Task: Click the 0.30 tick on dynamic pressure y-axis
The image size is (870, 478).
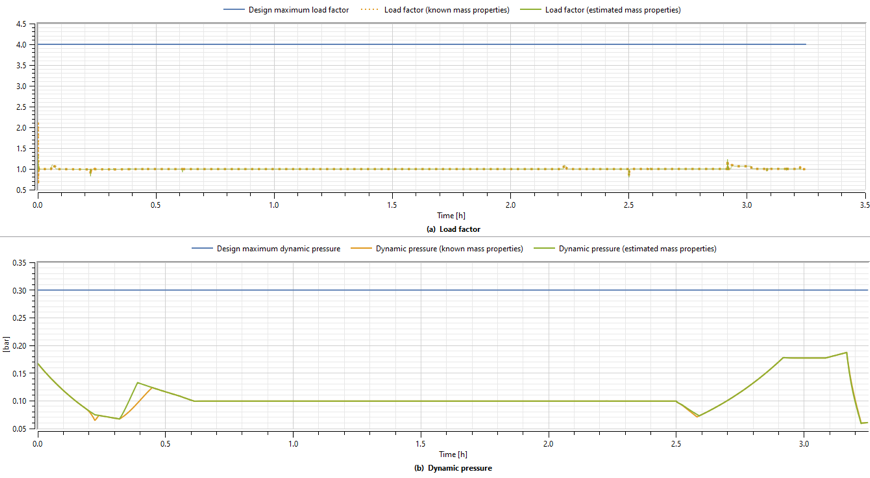Action: click(19, 291)
